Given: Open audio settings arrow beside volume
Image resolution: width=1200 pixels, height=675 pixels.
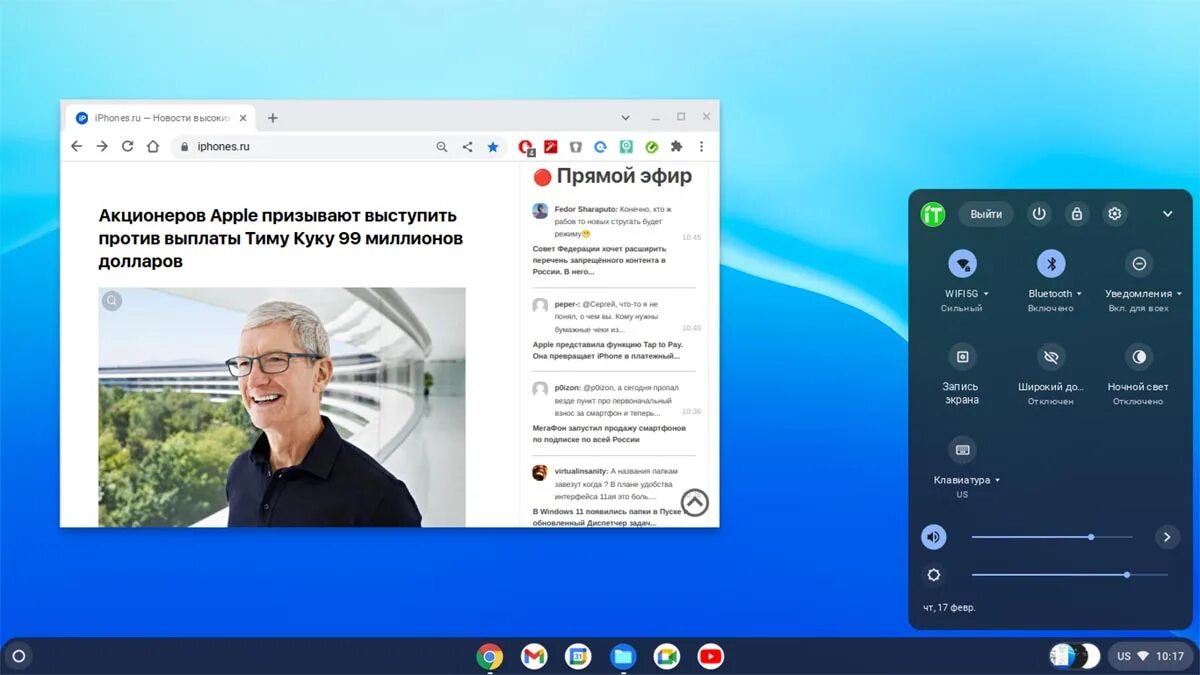Looking at the screenshot, I should coord(1166,537).
